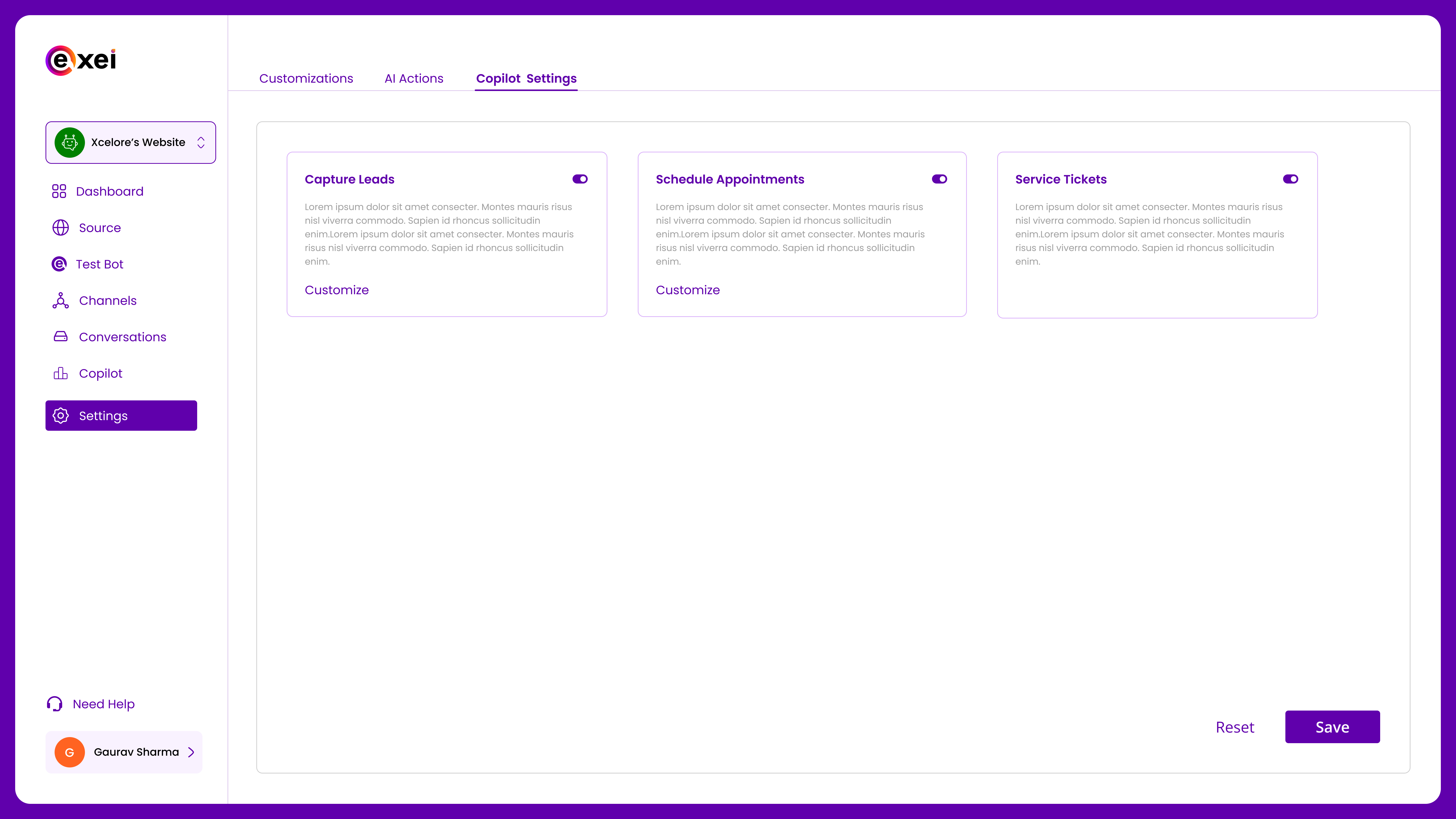Open Dashboard in the sidebar
This screenshot has width=1456, height=819.
(x=110, y=191)
